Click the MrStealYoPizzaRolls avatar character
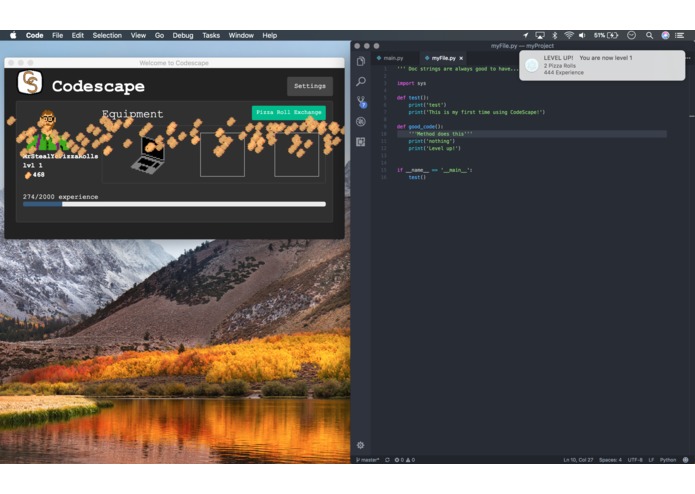 [47, 131]
